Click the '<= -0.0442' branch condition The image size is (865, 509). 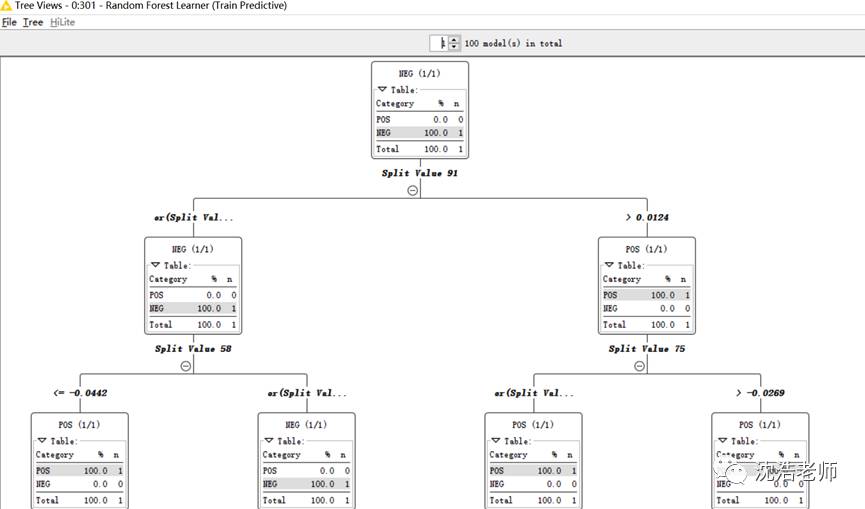coord(80,393)
